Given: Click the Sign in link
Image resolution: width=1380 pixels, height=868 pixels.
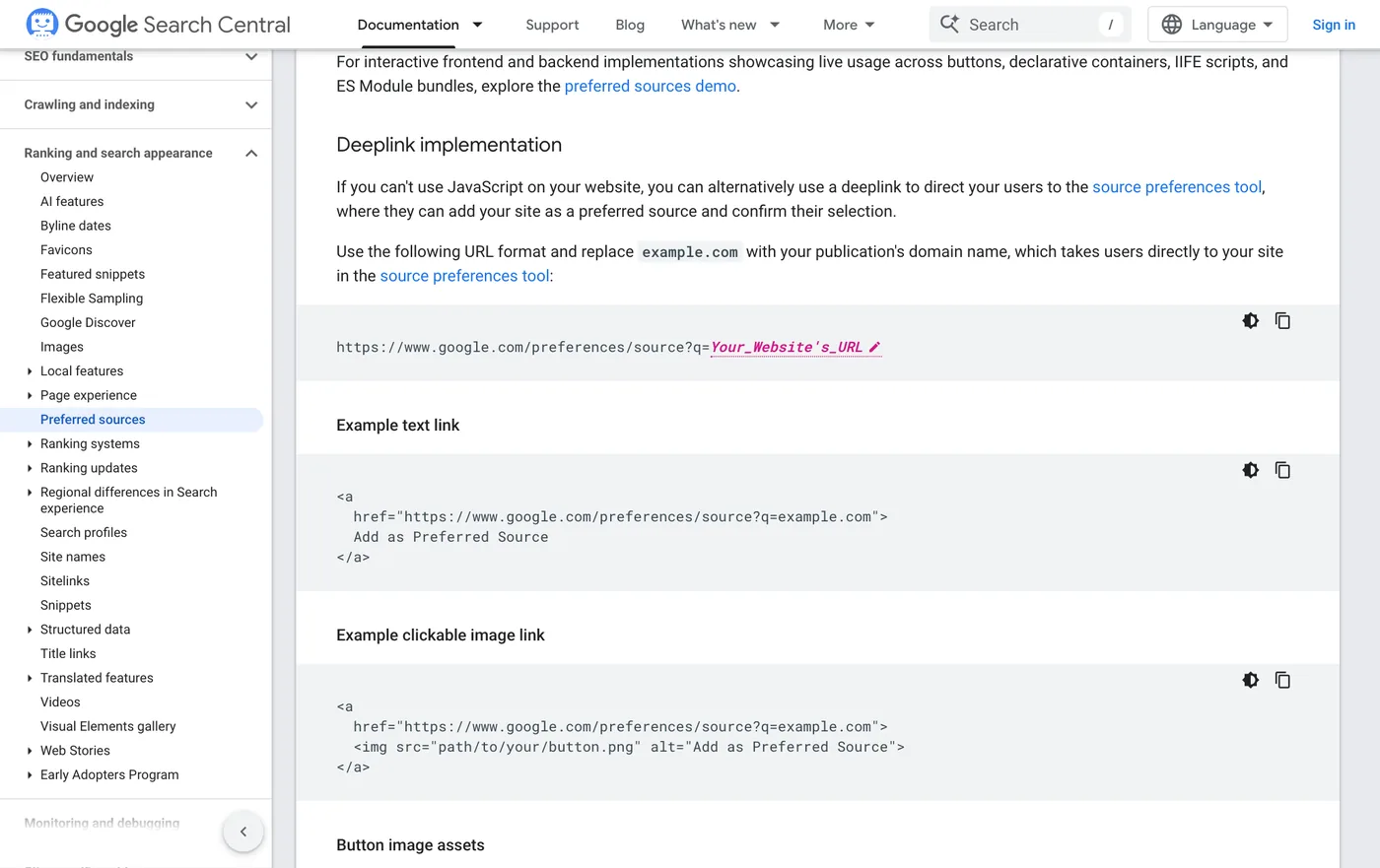Looking at the screenshot, I should tap(1334, 25).
